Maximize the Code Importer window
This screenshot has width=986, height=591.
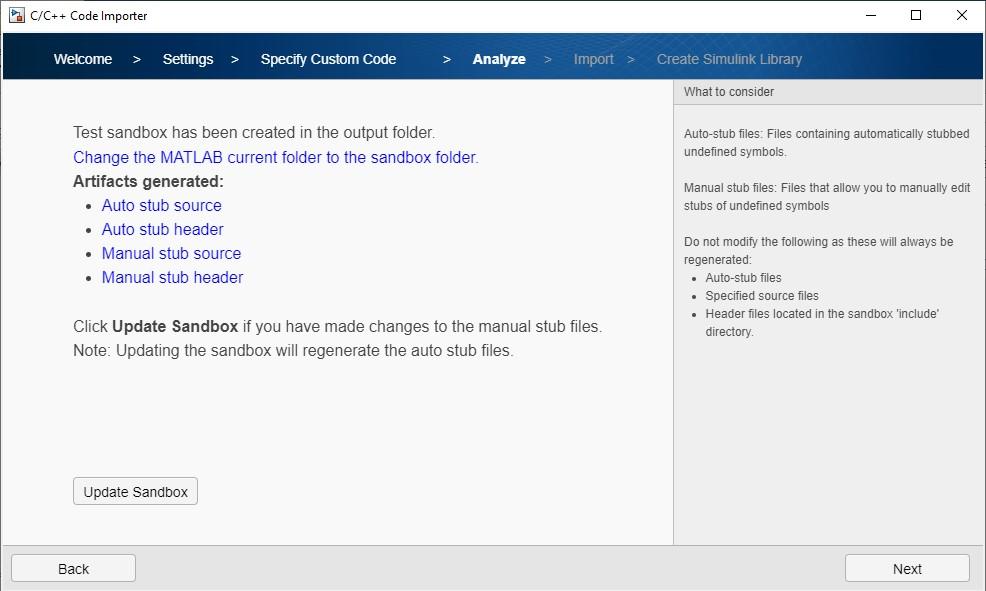click(x=916, y=16)
